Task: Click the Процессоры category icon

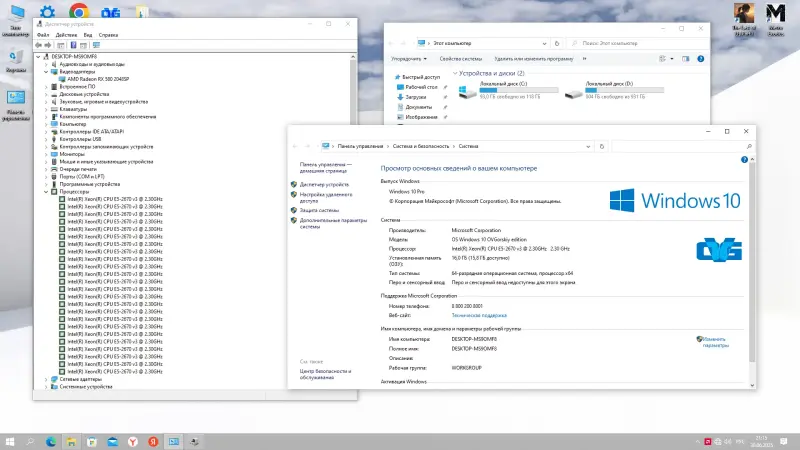Action: pyautogui.click(x=54, y=191)
